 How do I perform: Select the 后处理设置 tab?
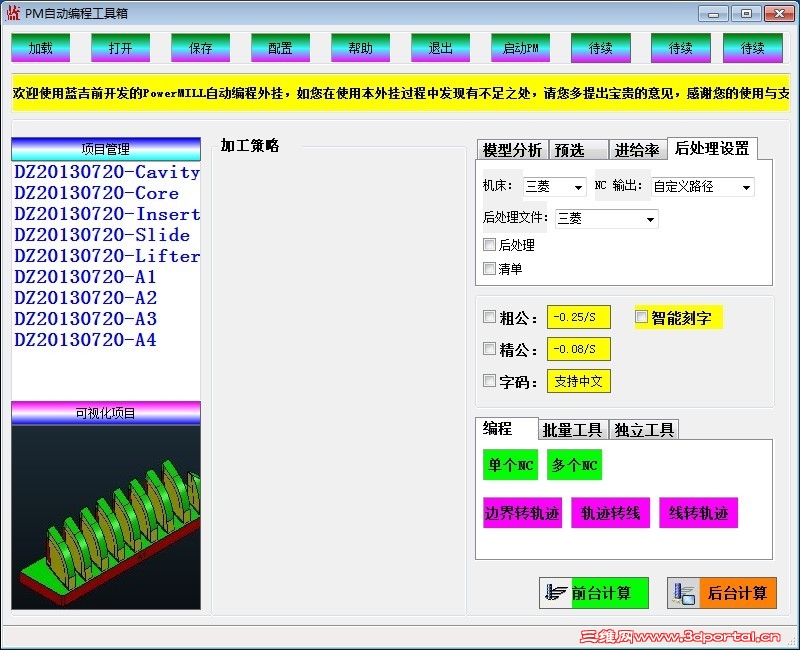[x=712, y=148]
